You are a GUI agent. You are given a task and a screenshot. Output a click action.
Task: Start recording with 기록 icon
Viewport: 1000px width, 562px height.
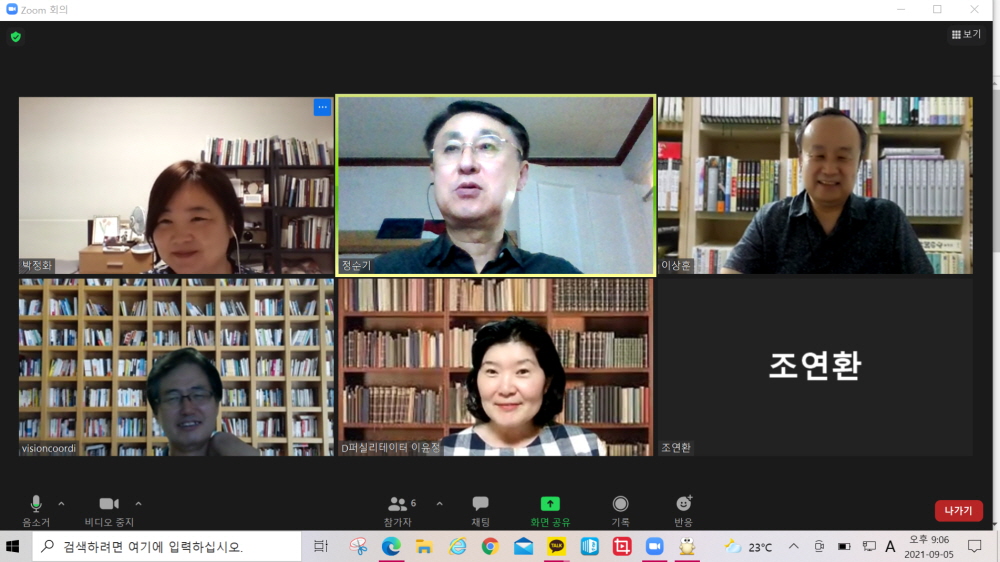[620, 509]
